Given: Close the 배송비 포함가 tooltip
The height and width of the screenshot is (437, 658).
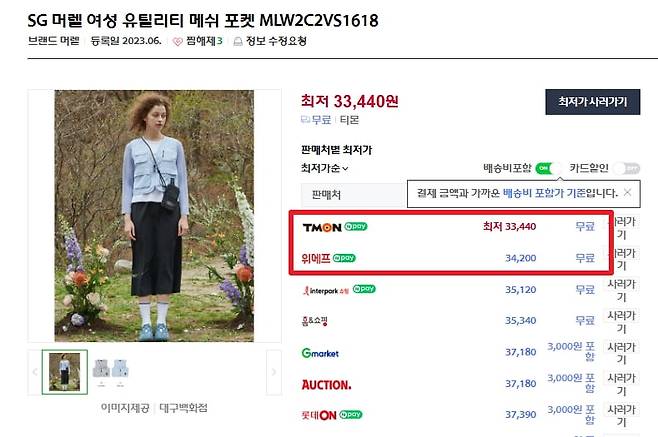Looking at the screenshot, I should click(627, 192).
